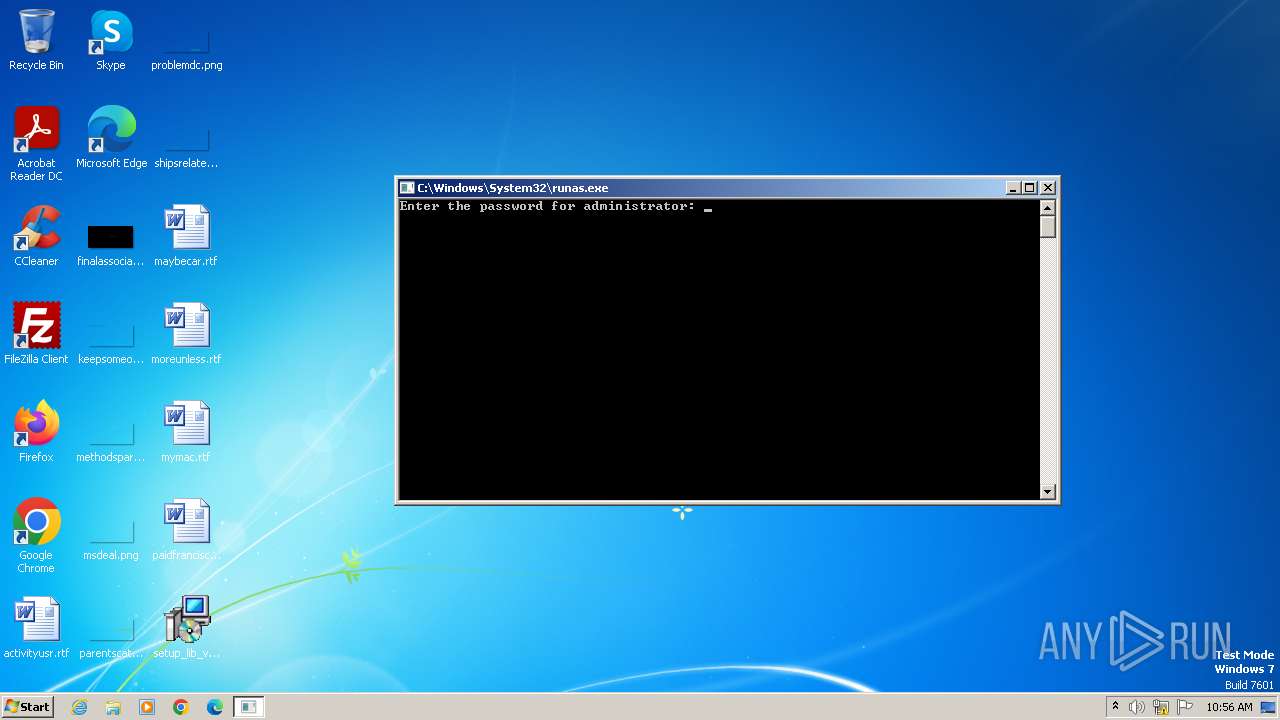Select the moreunless.rtf document icon
The image size is (1280, 720).
click(x=186, y=334)
